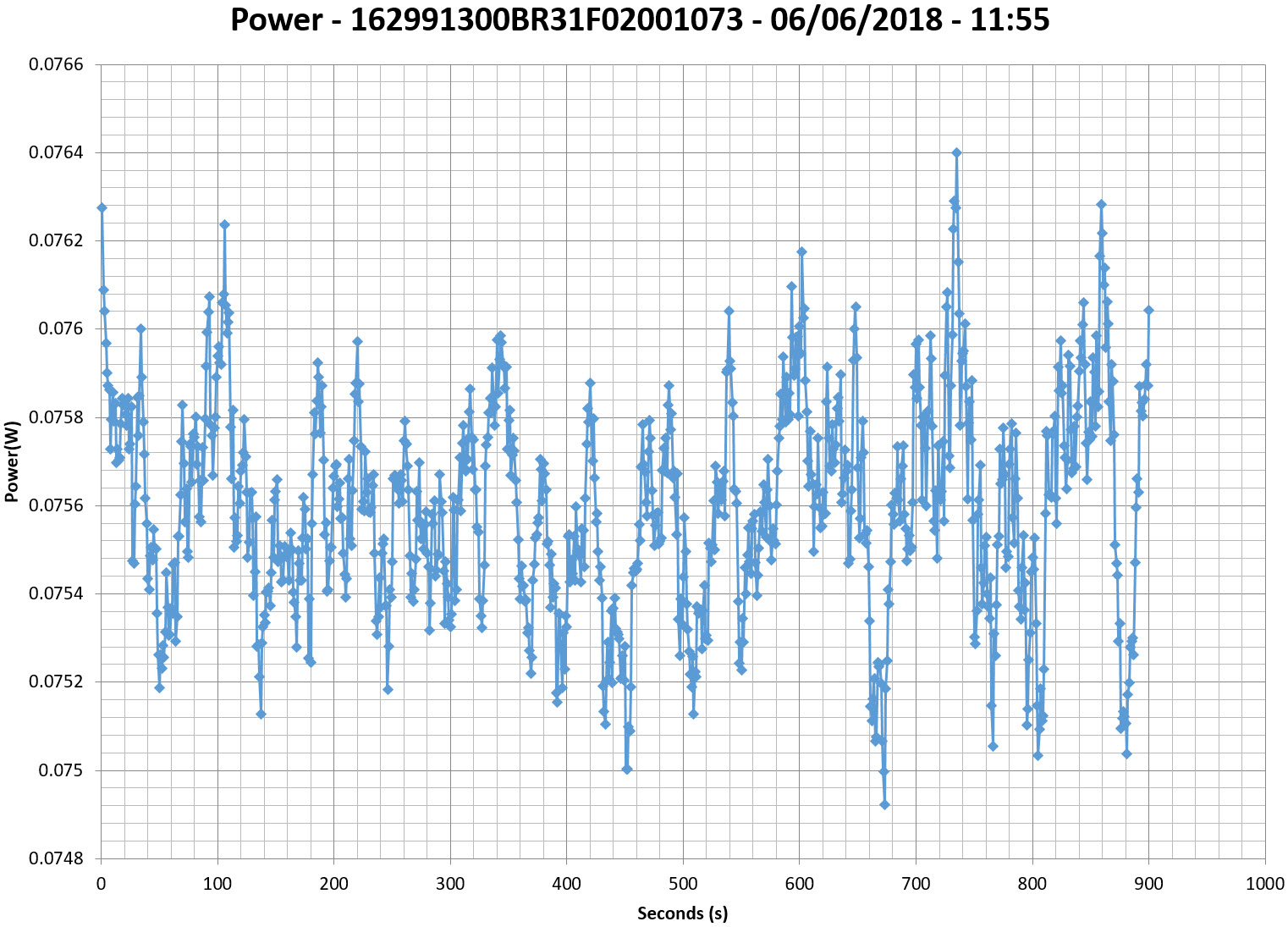Click the highest data point at 0.0764
This screenshot has width=1288, height=927.
pos(956,152)
